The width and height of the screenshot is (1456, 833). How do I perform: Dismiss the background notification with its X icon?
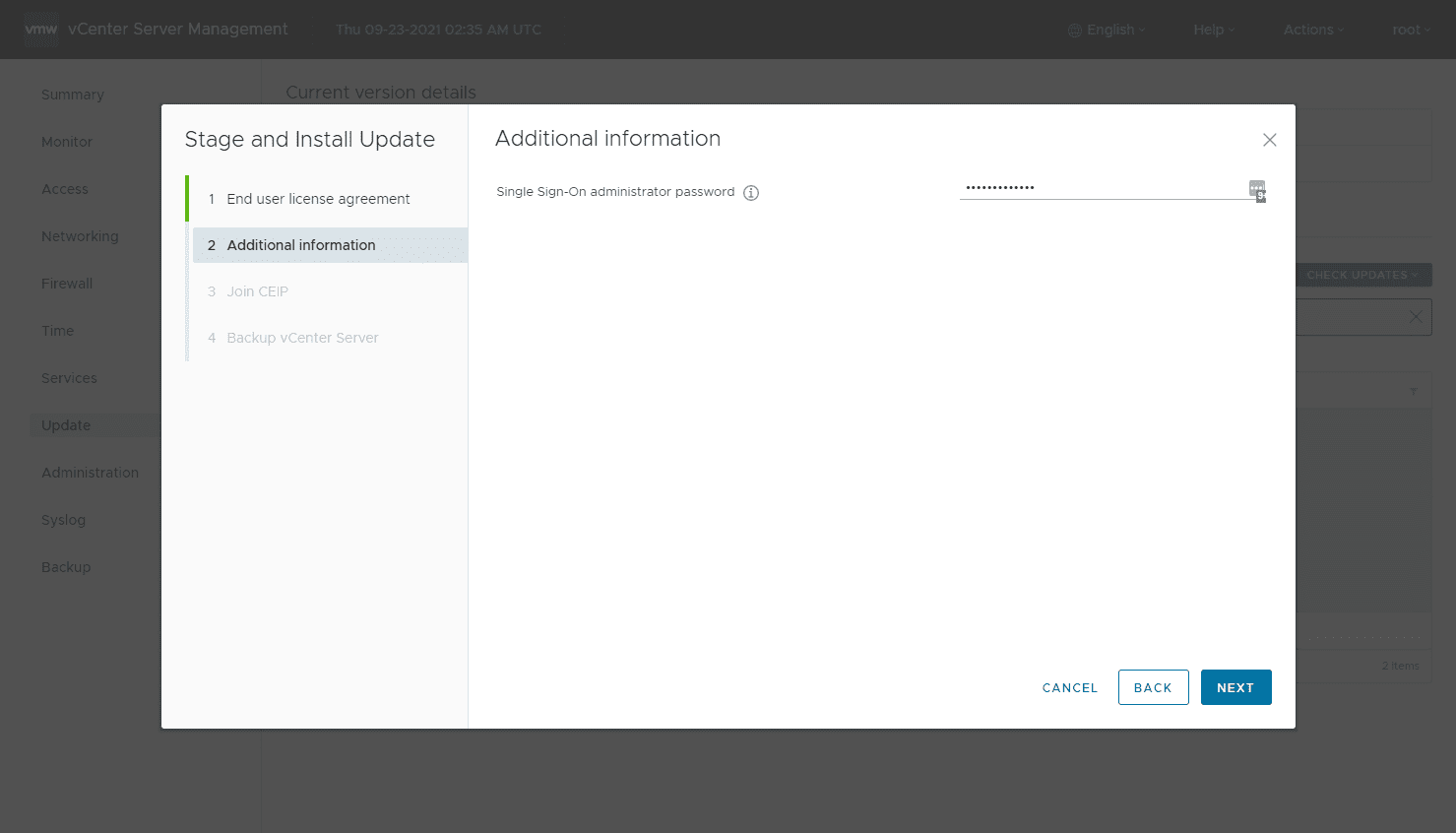coord(1415,317)
